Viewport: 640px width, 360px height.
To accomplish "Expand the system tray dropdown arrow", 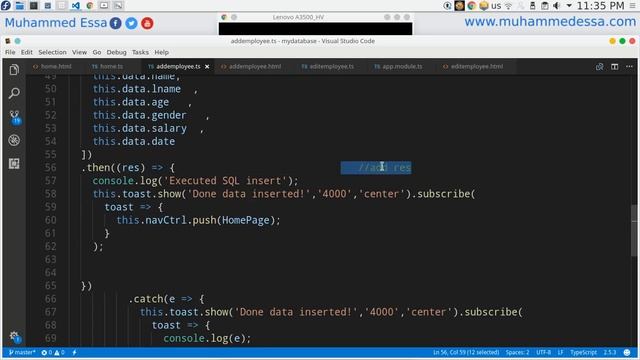I will tap(569, 6).
